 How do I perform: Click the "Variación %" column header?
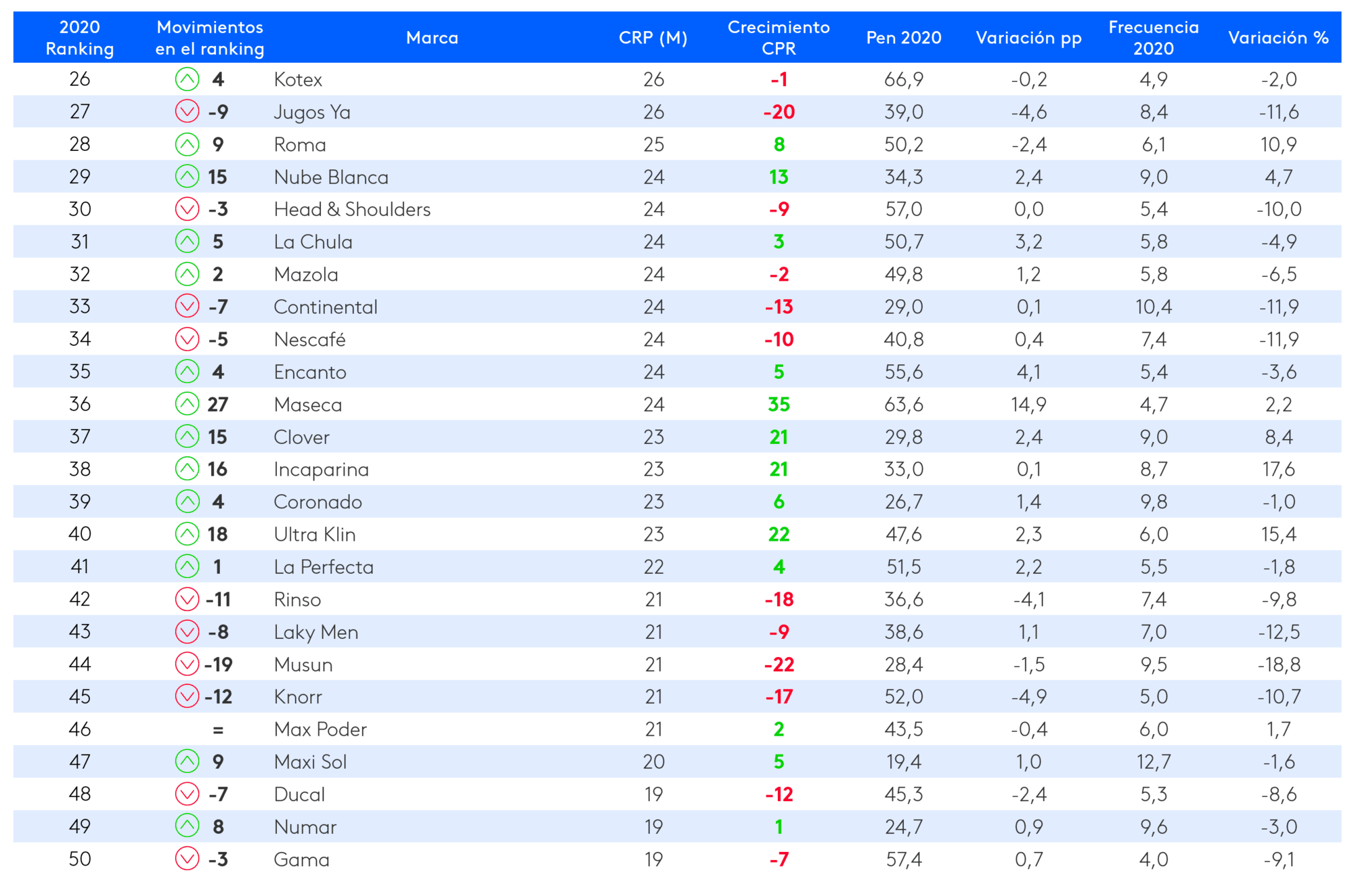1278,38
